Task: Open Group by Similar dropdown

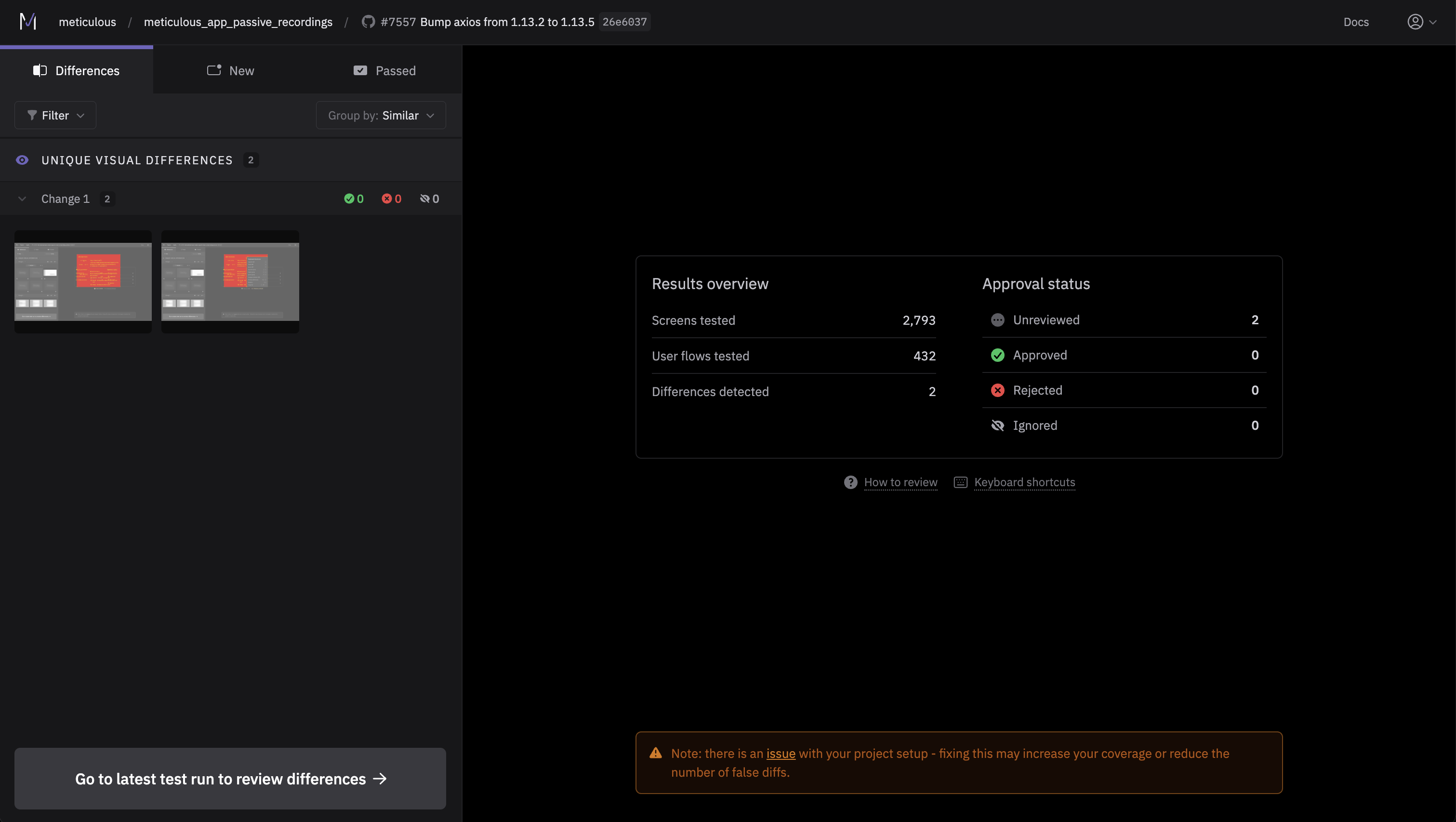Action: [x=381, y=115]
